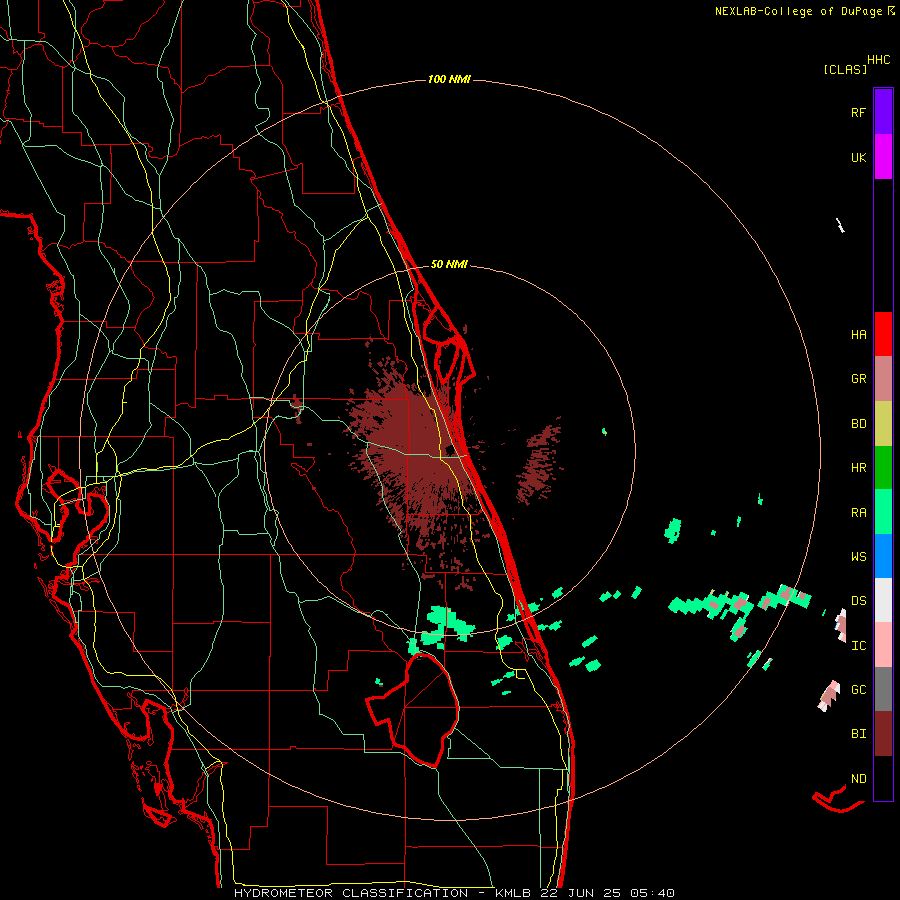Click the 50 NMI range ring label
The image size is (900, 900).
tap(449, 264)
